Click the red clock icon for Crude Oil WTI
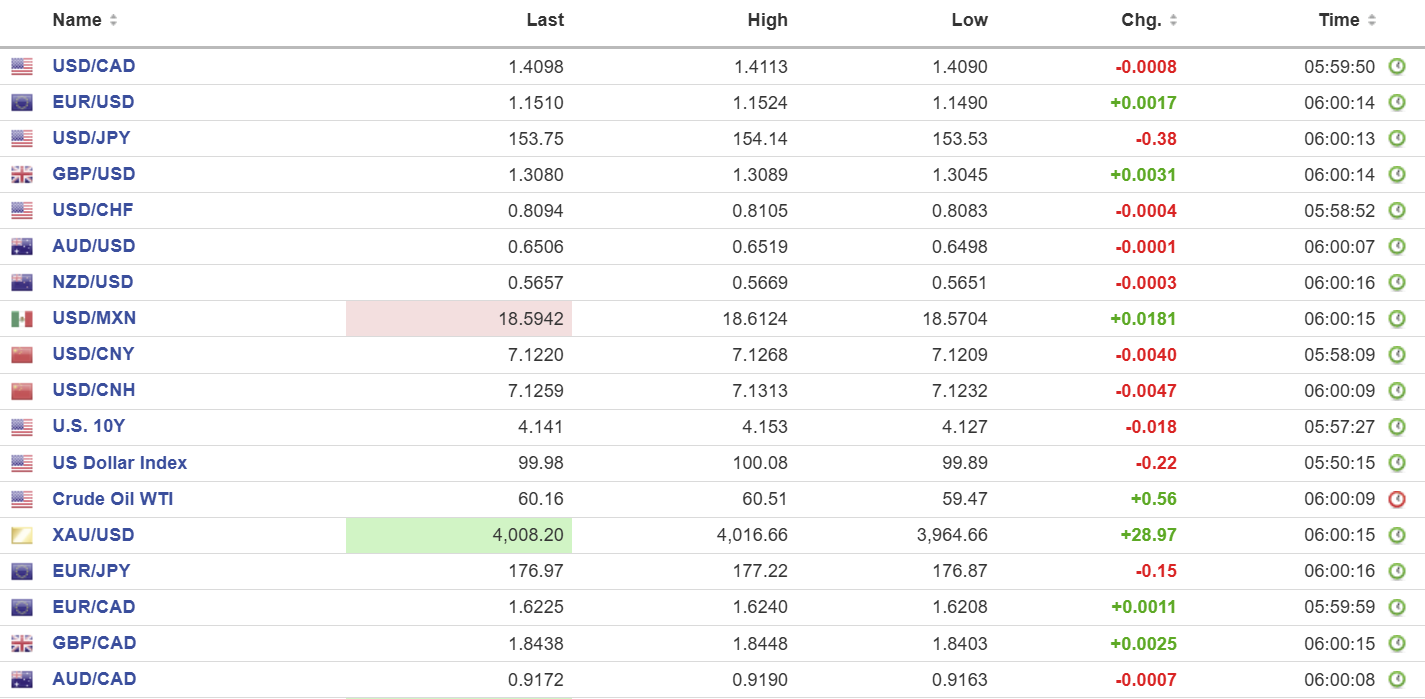This screenshot has height=699, width=1425. (x=1397, y=499)
